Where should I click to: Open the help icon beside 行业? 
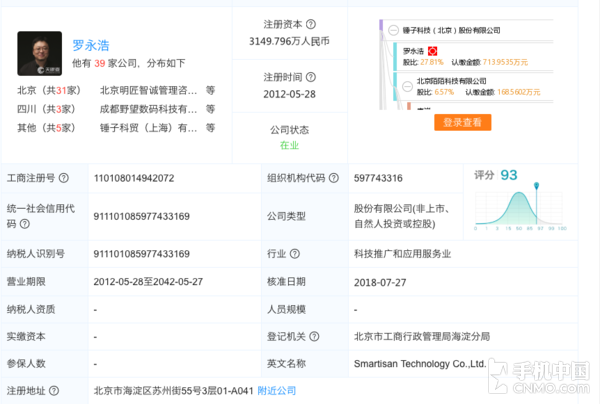(x=295, y=254)
